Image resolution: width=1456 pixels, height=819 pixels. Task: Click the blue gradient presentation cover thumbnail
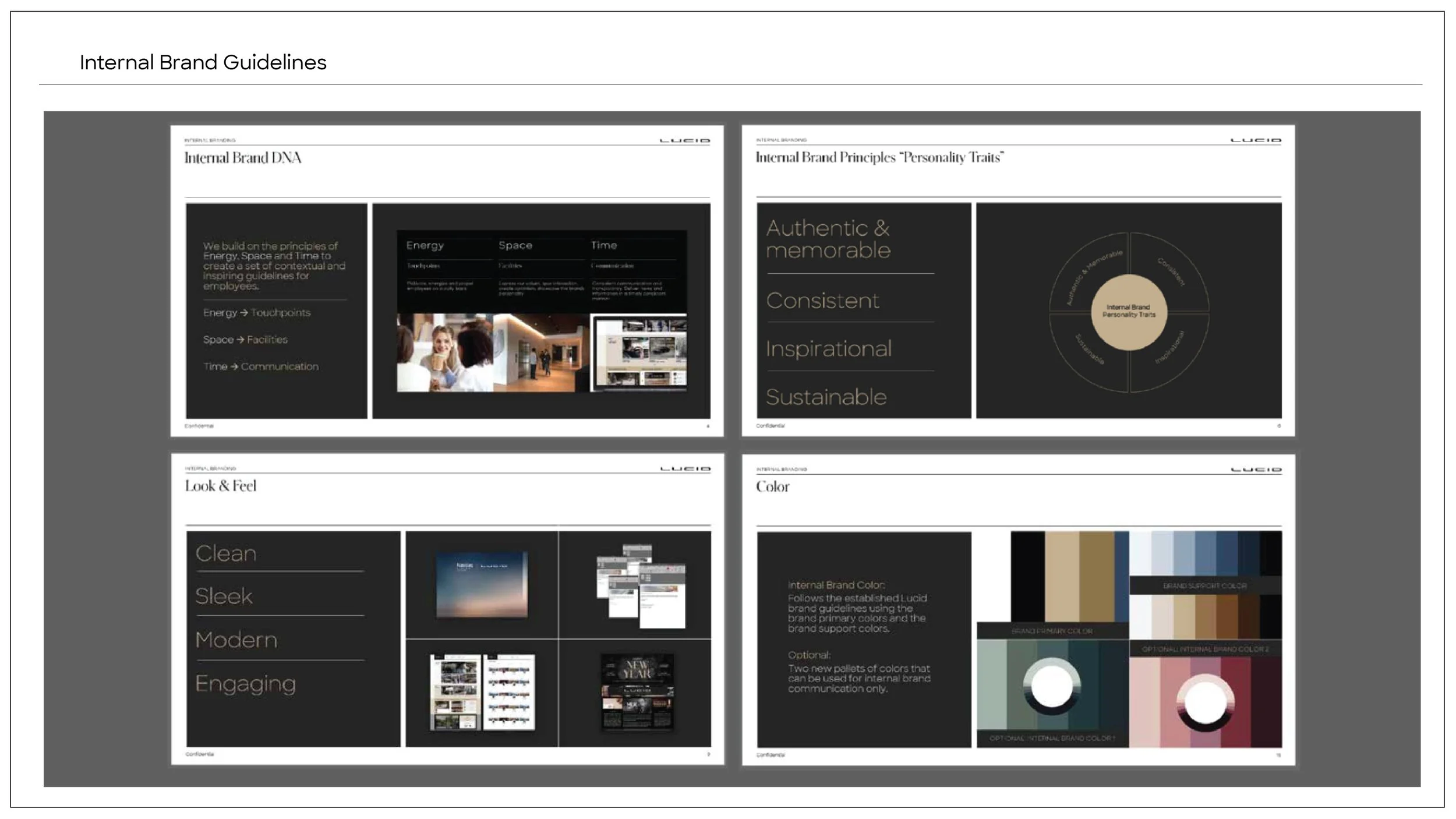point(482,584)
